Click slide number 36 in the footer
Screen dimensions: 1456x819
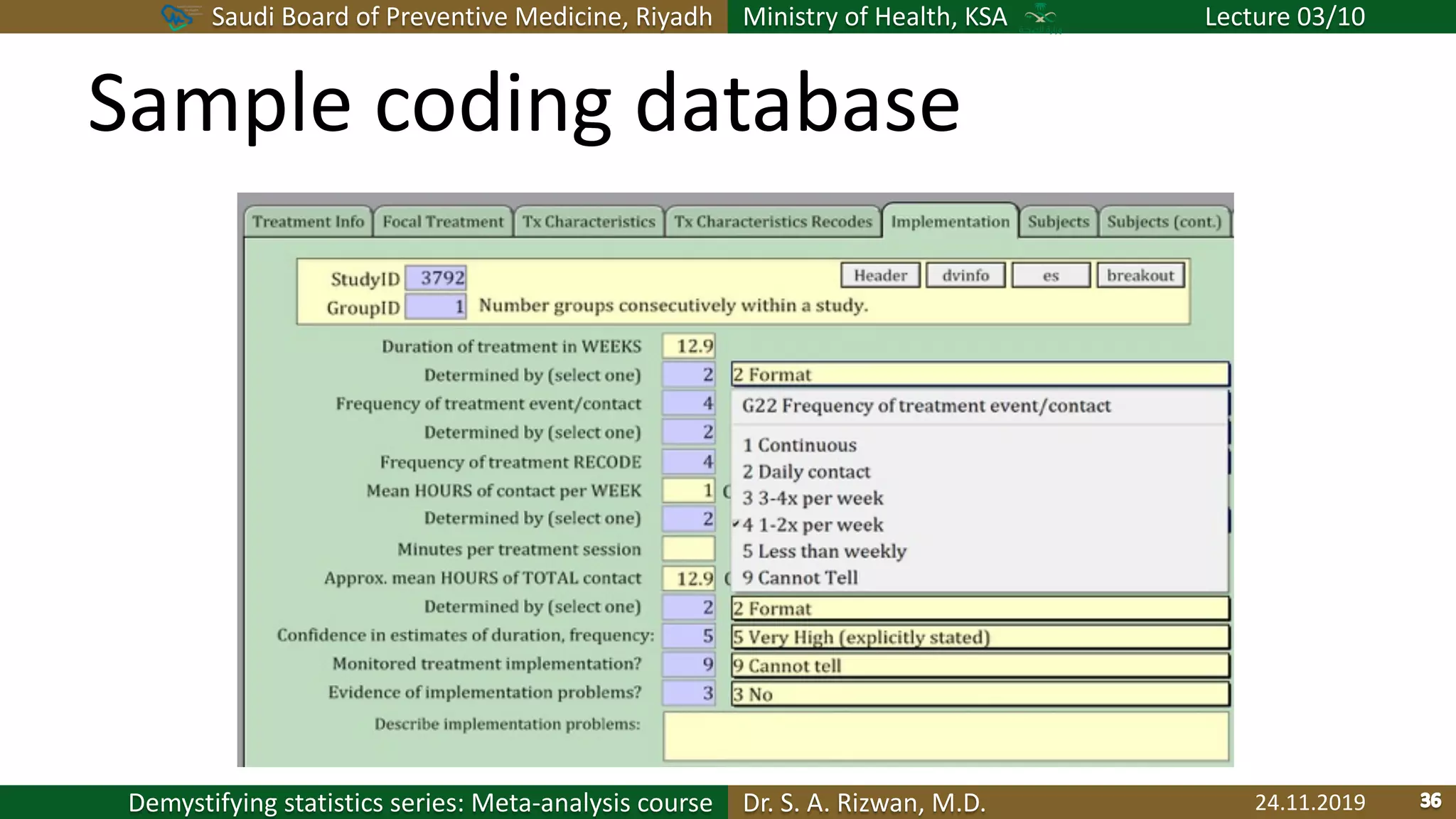(x=1430, y=801)
